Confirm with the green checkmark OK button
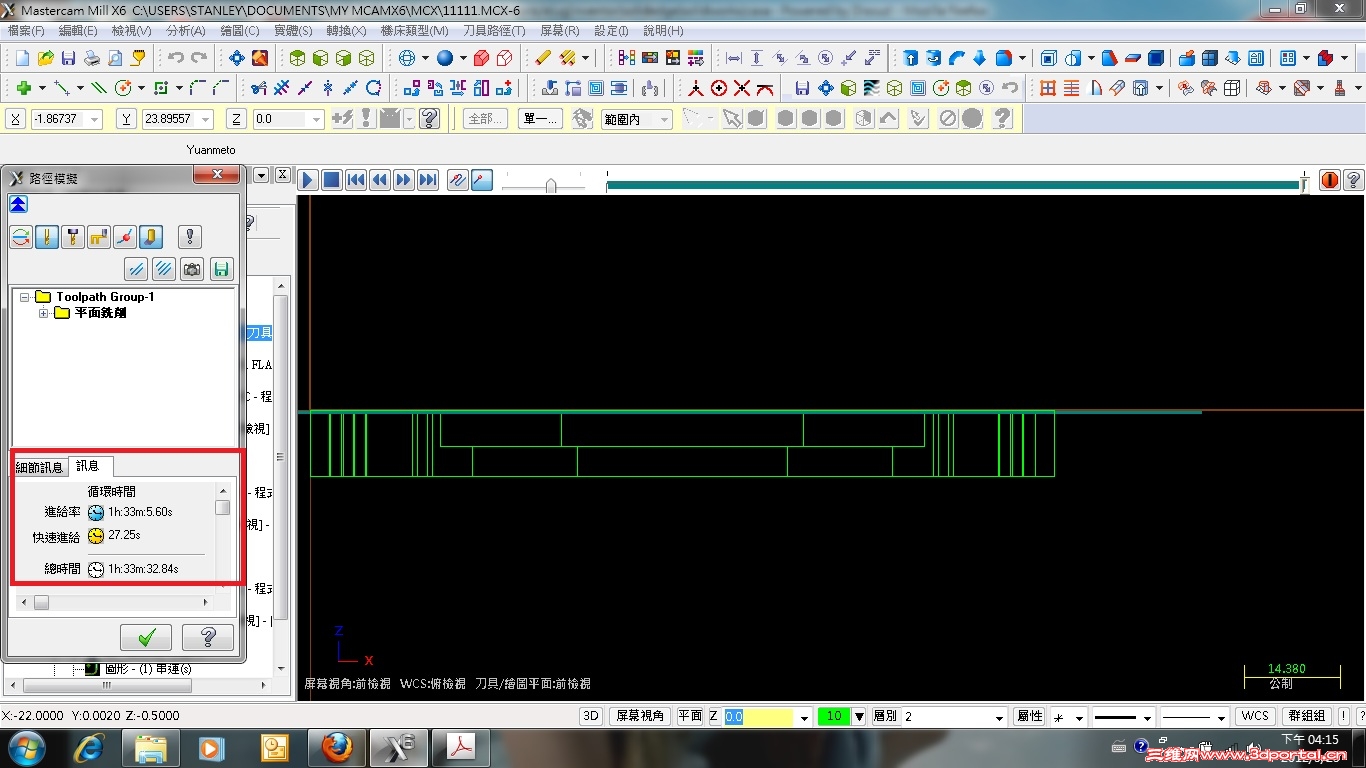Screen dimensions: 1366x768 click(x=146, y=638)
